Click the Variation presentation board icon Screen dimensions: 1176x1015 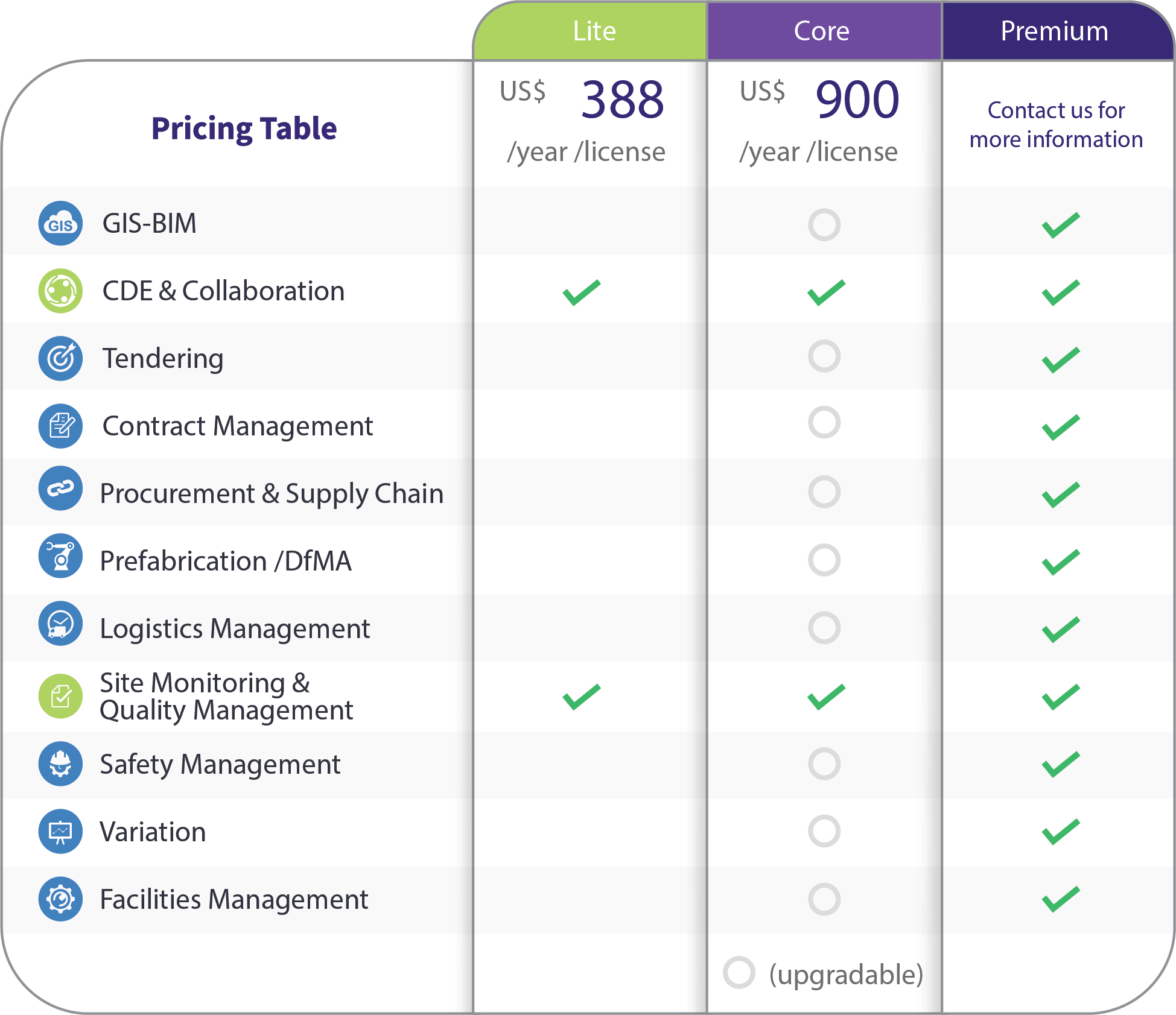click(60, 831)
